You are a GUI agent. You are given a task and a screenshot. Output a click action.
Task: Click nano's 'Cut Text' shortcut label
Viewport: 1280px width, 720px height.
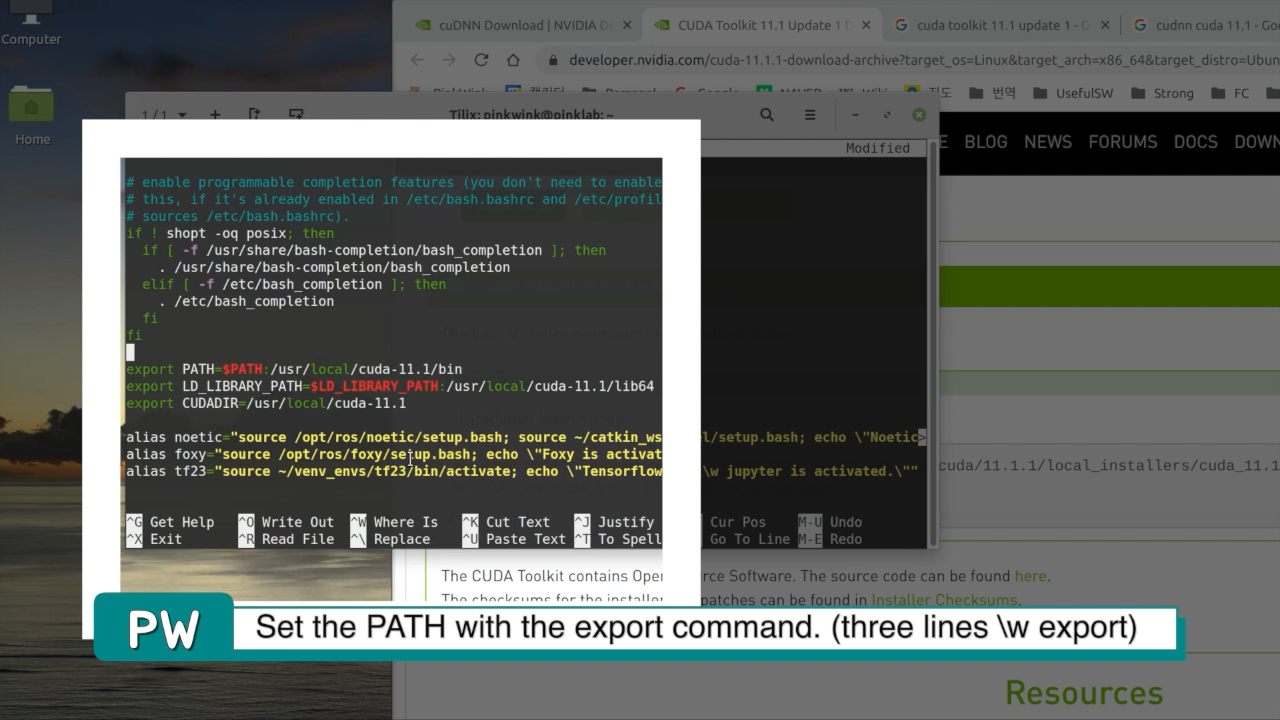[518, 522]
